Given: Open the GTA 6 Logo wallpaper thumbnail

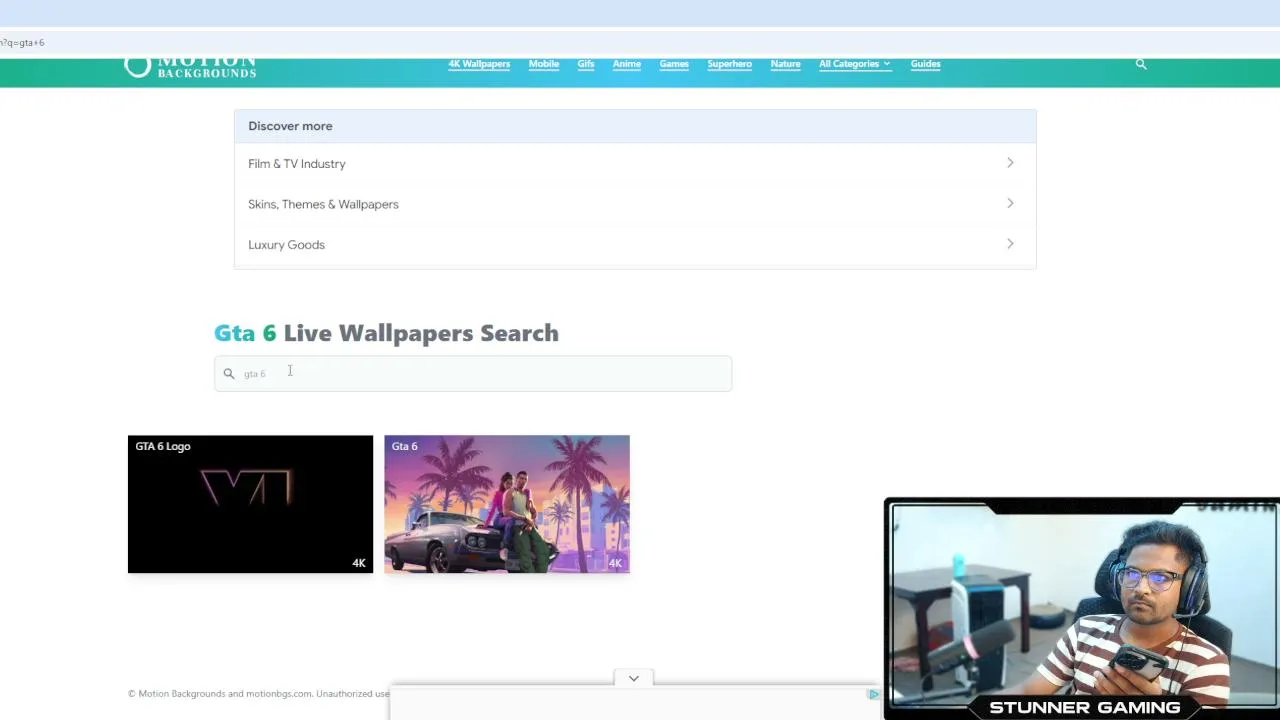Looking at the screenshot, I should pos(250,504).
